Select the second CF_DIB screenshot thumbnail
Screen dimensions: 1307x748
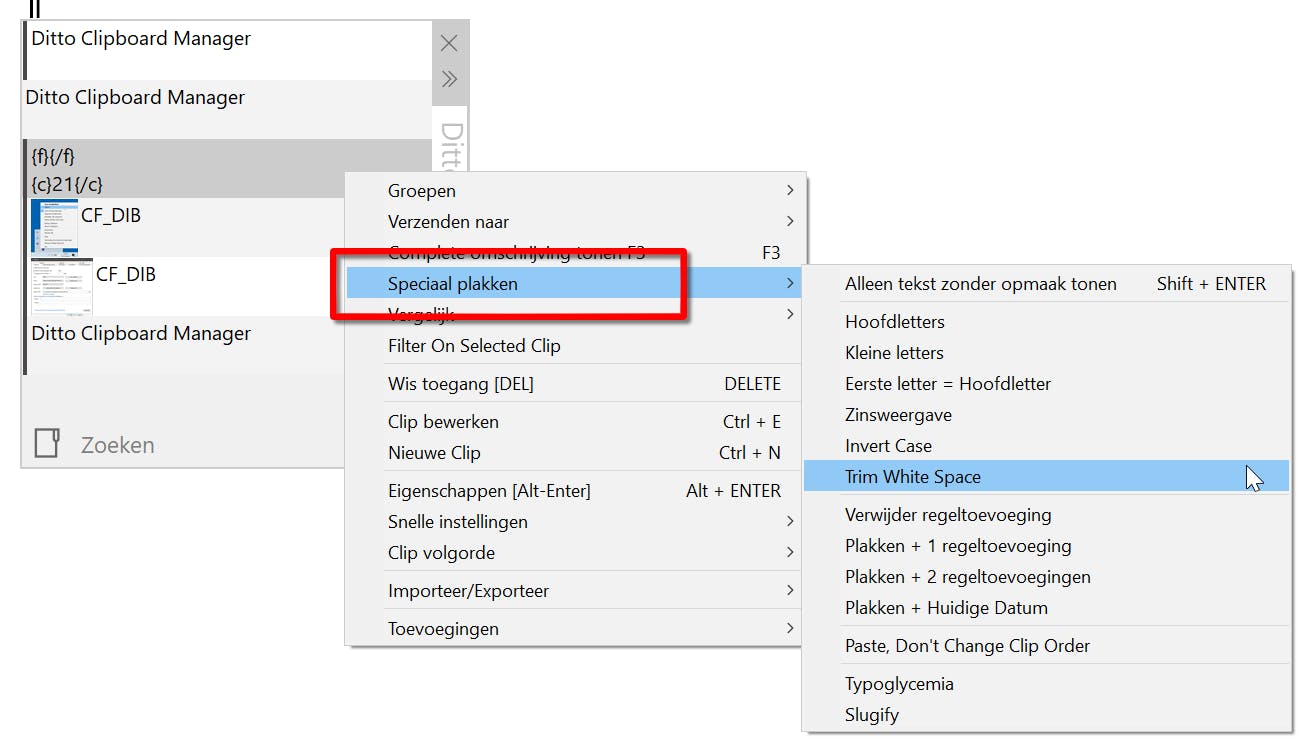62,286
